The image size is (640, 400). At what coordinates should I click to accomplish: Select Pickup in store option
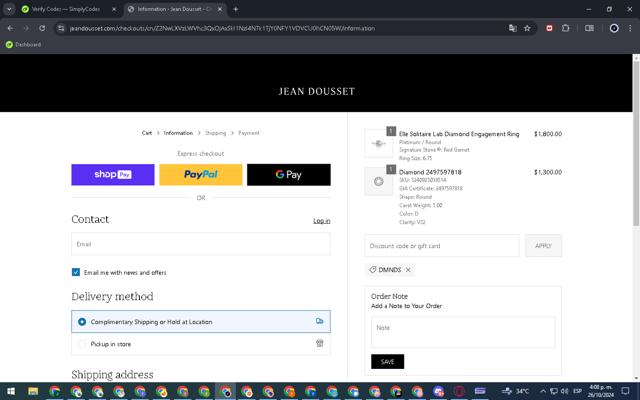coord(201,344)
